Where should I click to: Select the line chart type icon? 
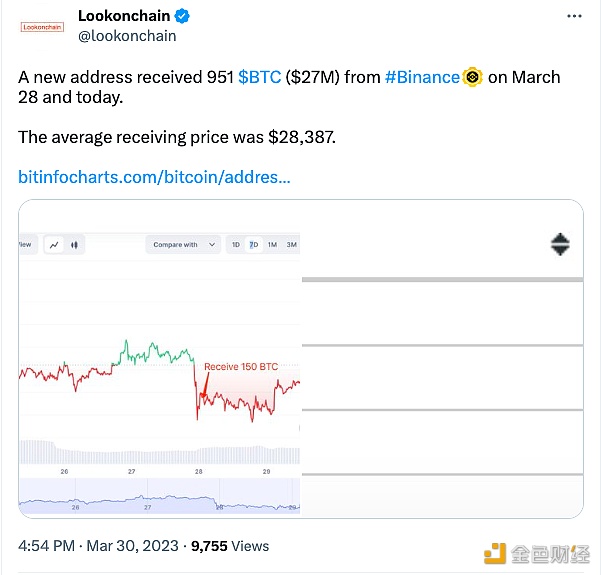(x=53, y=244)
